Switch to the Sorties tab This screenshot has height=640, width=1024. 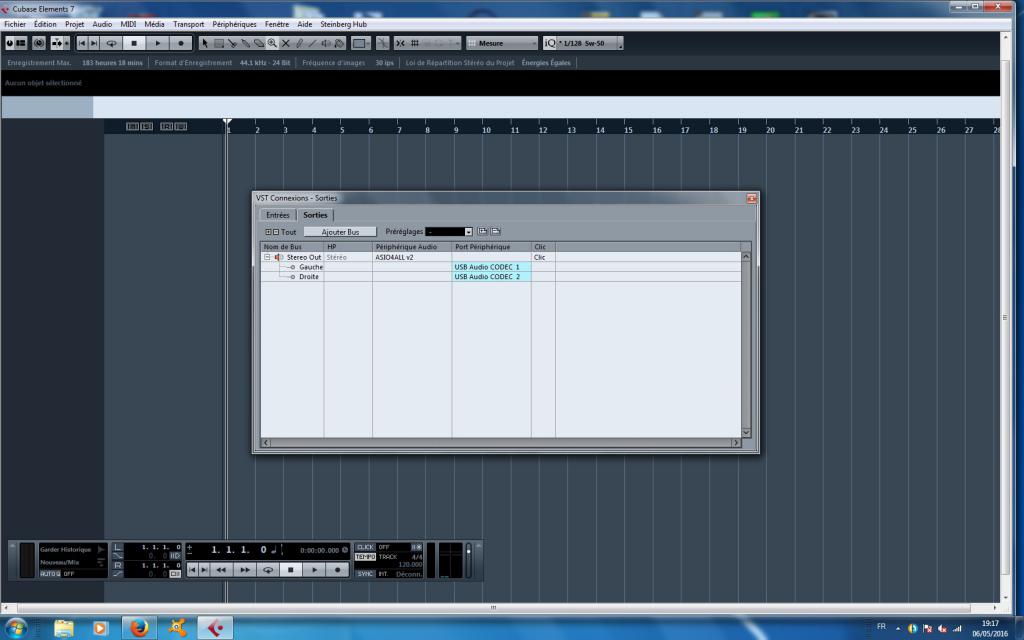coord(315,215)
